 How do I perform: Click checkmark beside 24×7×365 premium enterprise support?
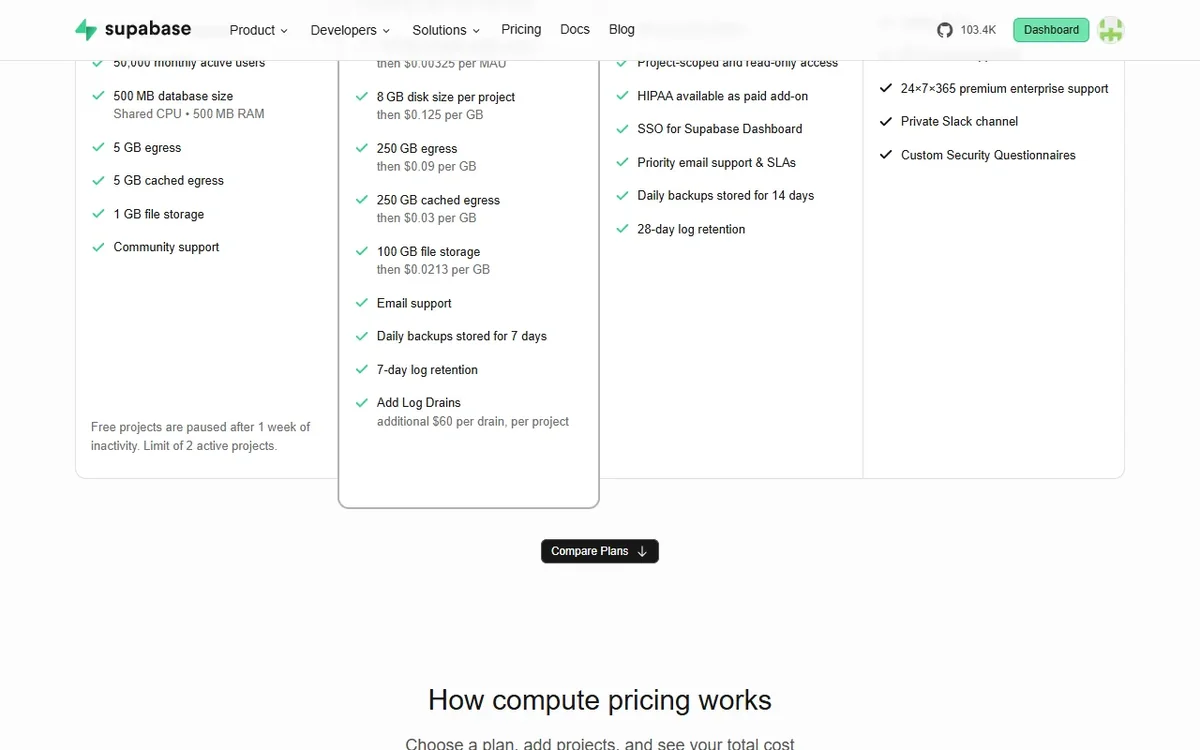click(885, 88)
